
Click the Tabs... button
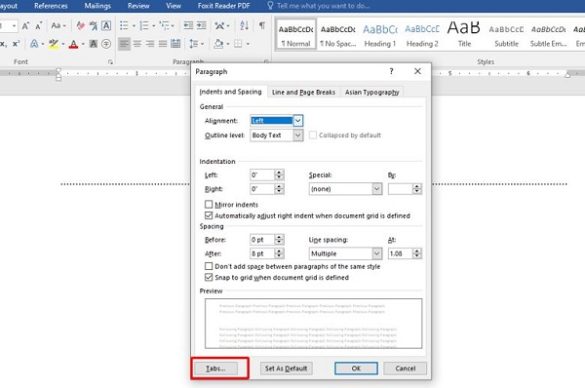(216, 369)
